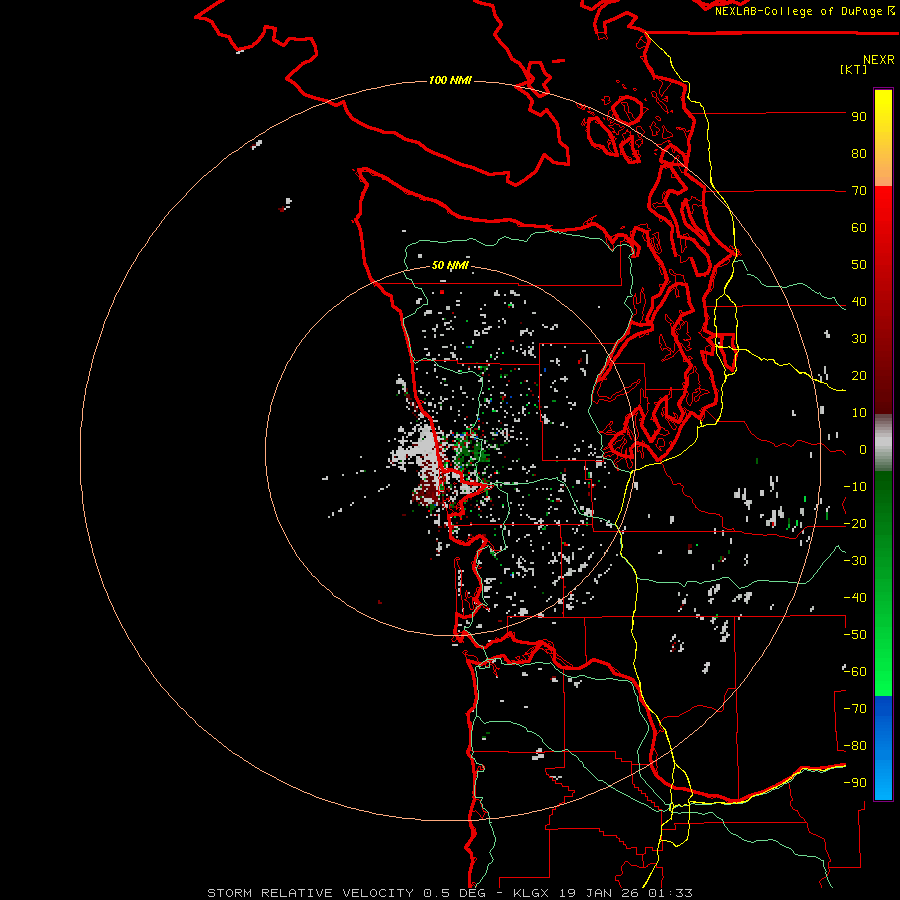Viewport: 900px width, 900px height.
Task: Select the -30 knot scale label
Action: pos(855,561)
